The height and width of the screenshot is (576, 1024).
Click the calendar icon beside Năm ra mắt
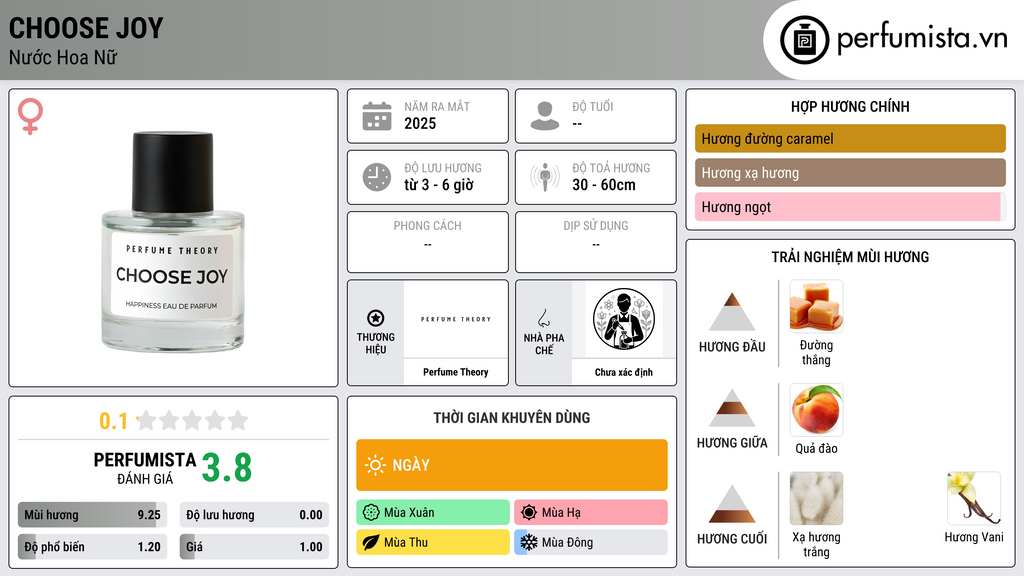(x=377, y=116)
